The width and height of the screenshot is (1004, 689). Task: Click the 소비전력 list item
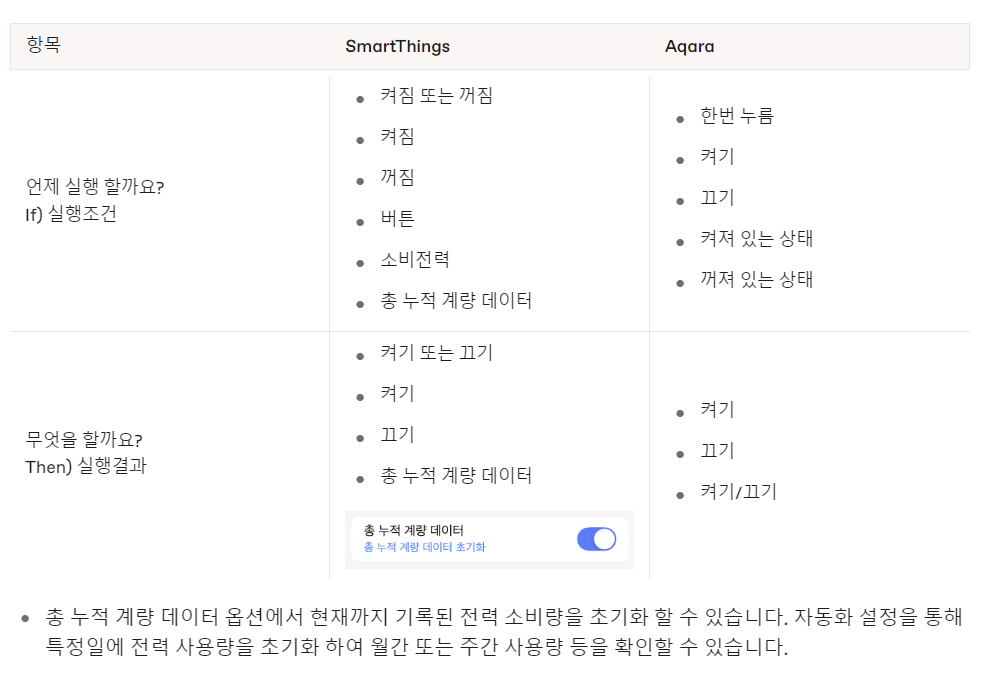pyautogui.click(x=414, y=260)
